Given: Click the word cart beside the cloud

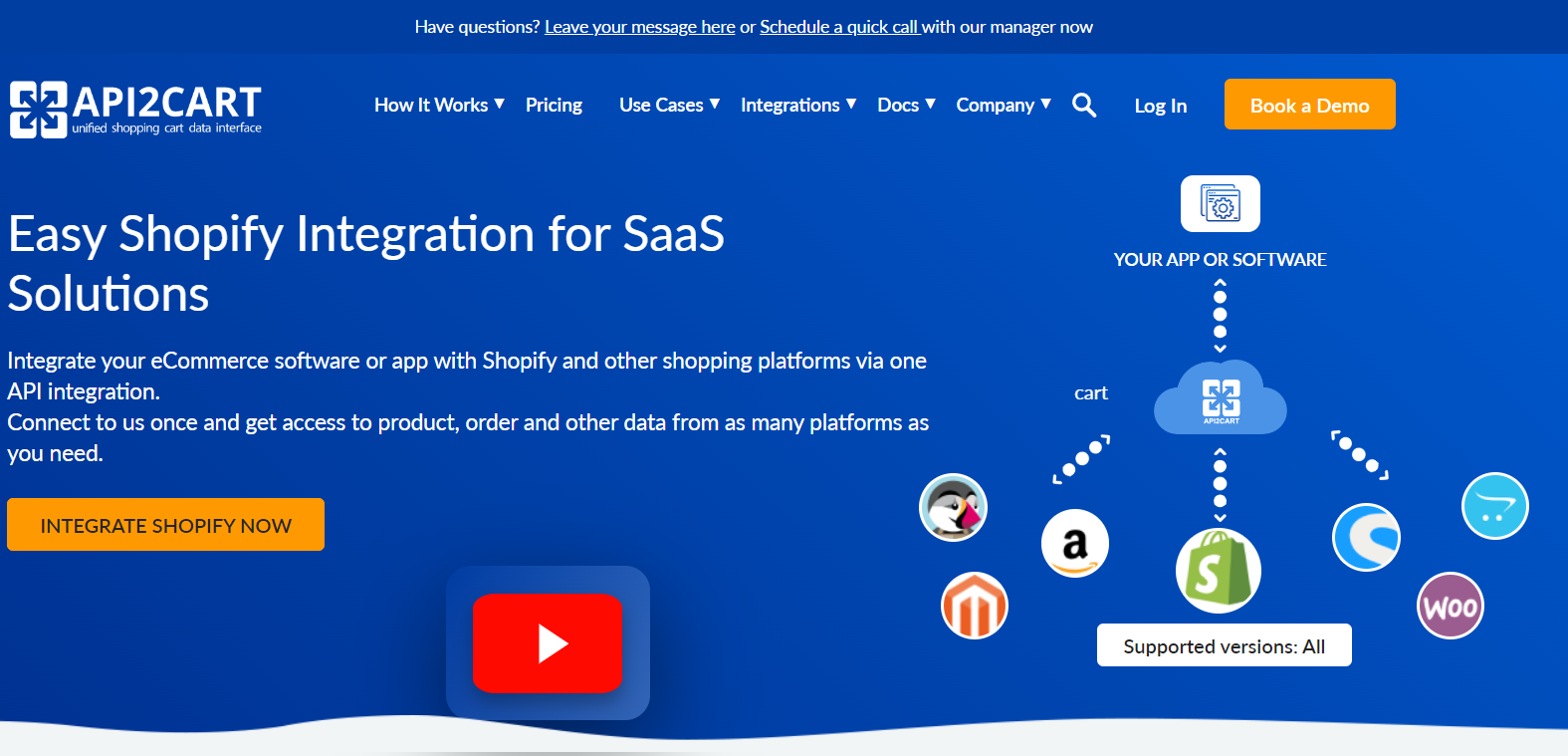Looking at the screenshot, I should tap(1091, 393).
